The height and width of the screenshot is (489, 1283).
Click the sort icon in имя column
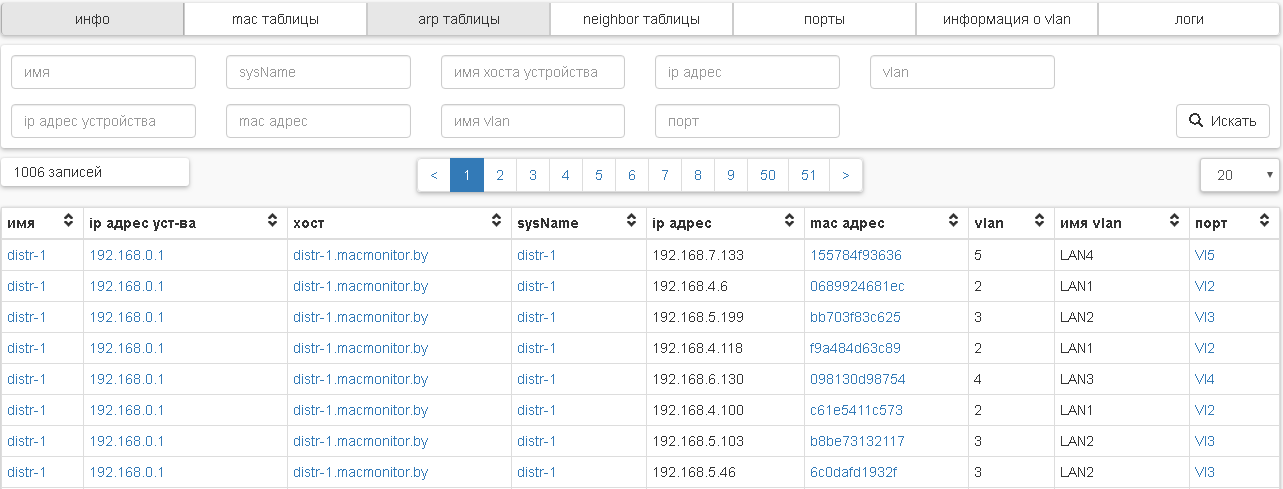coord(69,222)
